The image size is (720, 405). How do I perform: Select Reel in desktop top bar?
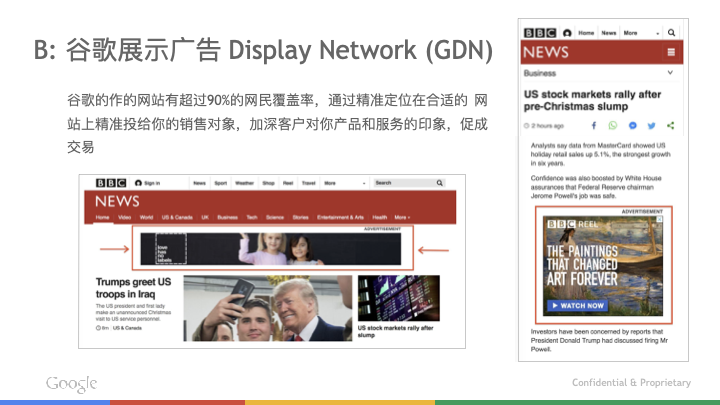(x=288, y=183)
